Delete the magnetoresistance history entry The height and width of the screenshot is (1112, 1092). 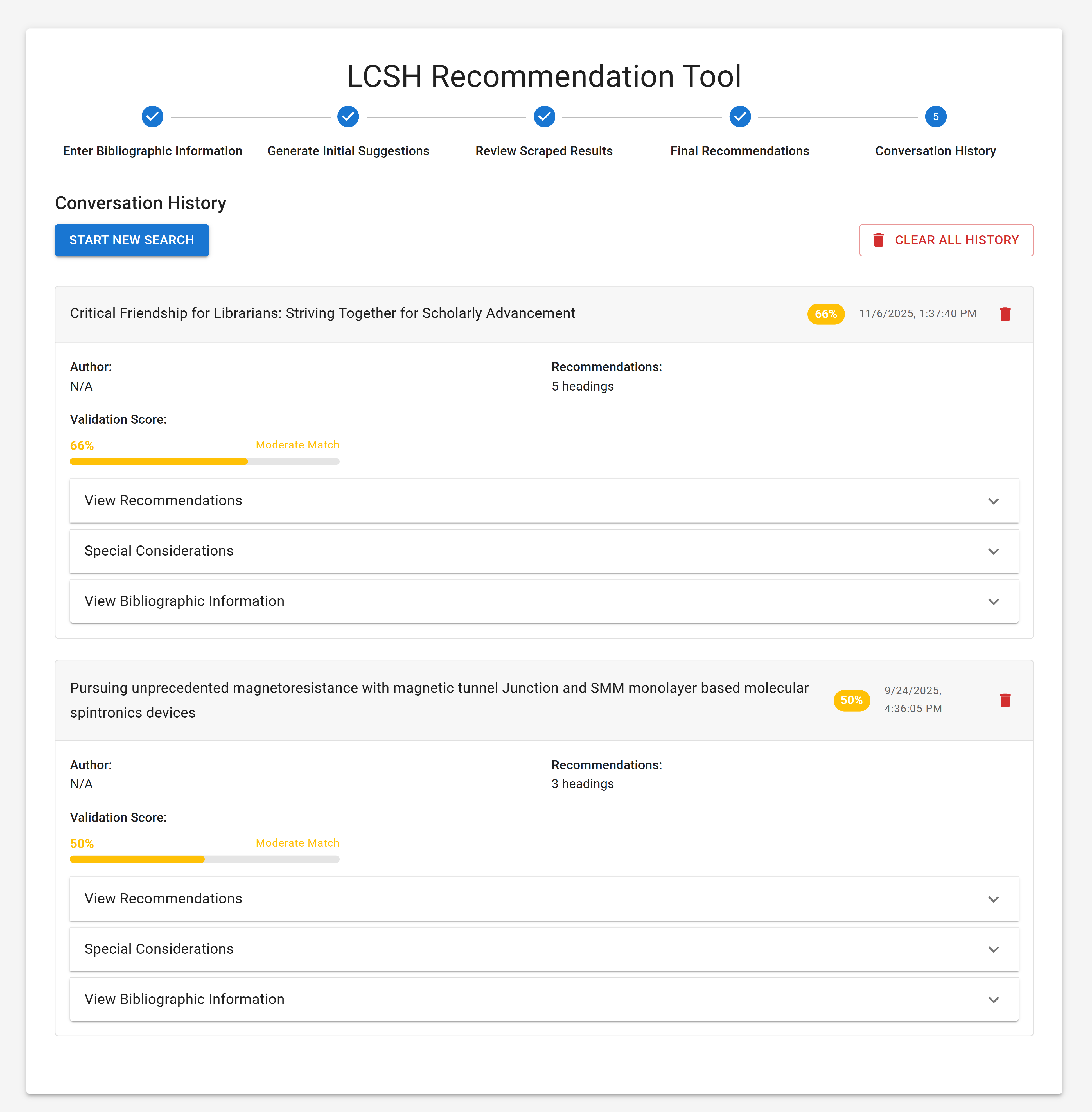coord(1005,700)
